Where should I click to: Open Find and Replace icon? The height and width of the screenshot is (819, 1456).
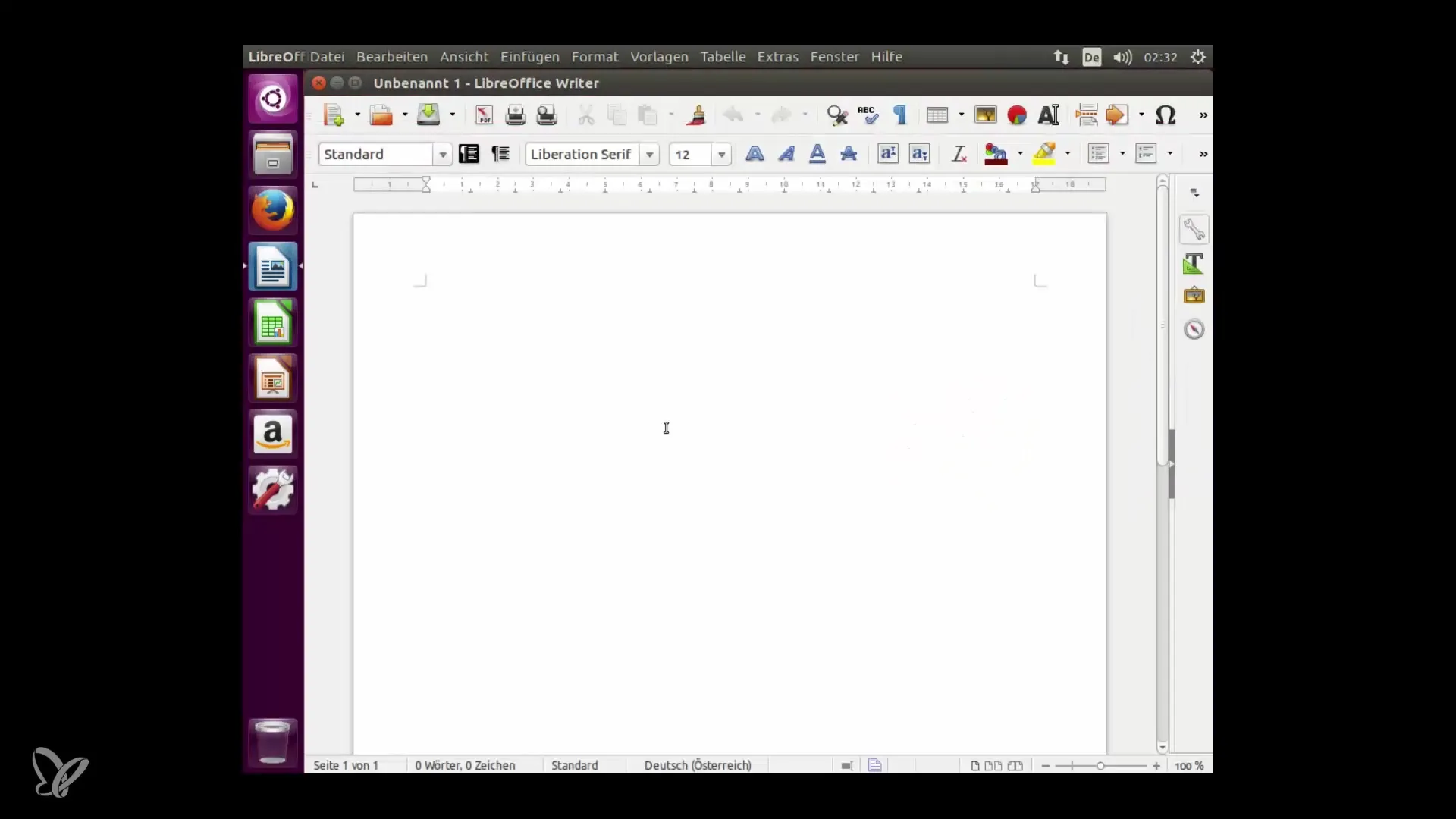(x=837, y=115)
